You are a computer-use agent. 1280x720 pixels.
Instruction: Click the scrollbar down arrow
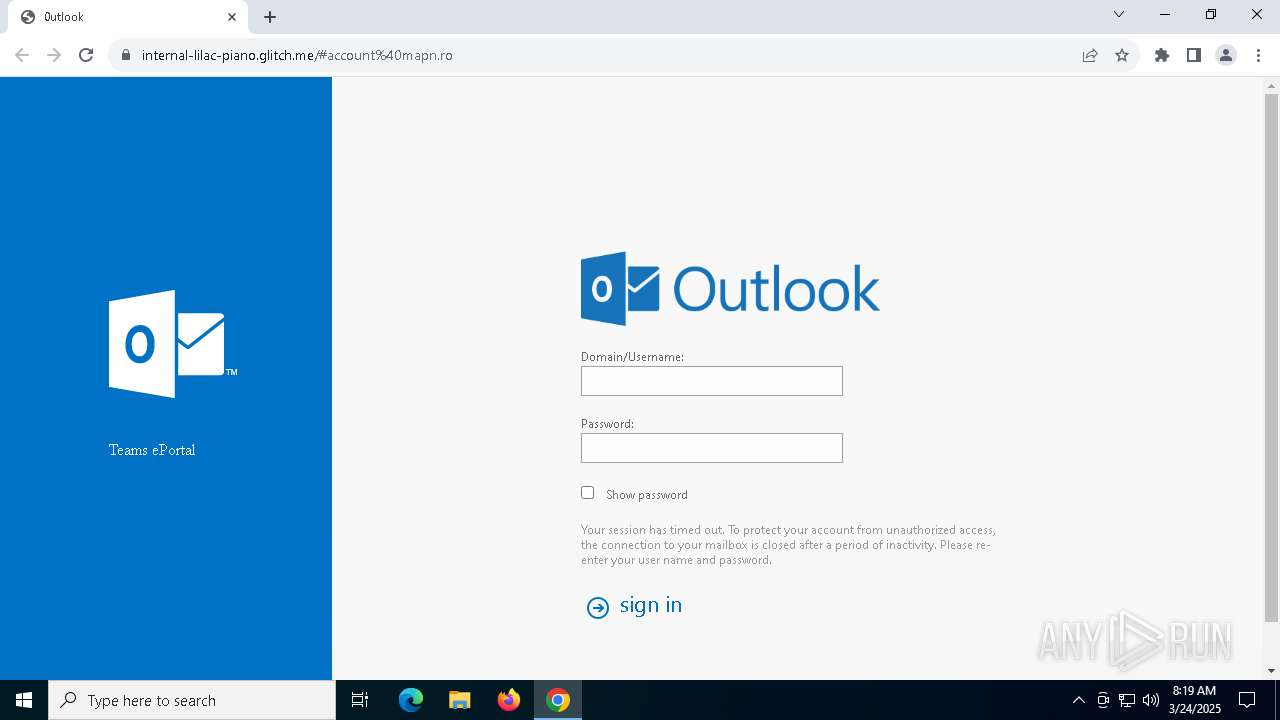[1272, 671]
